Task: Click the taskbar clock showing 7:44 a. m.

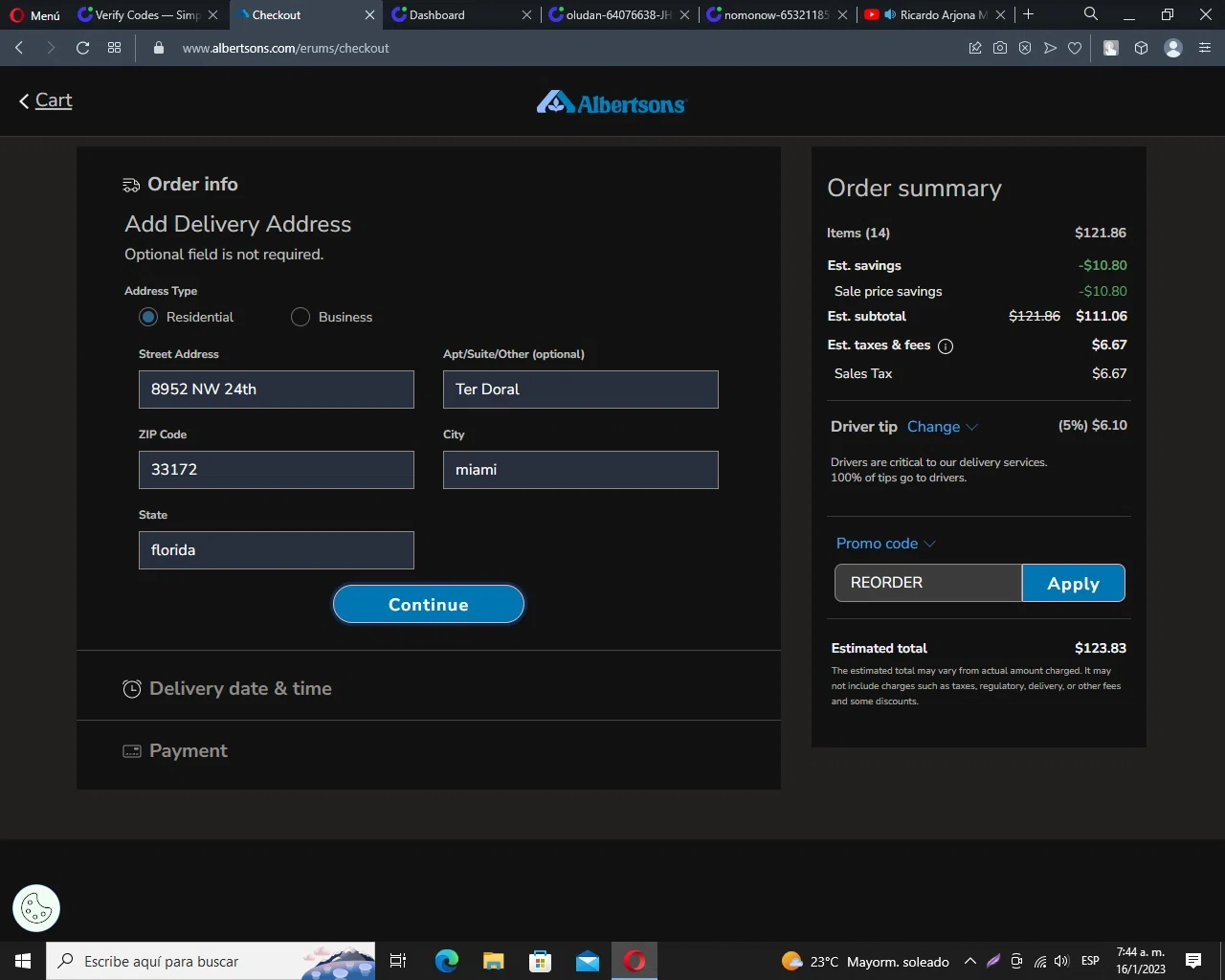Action: [x=1141, y=961]
